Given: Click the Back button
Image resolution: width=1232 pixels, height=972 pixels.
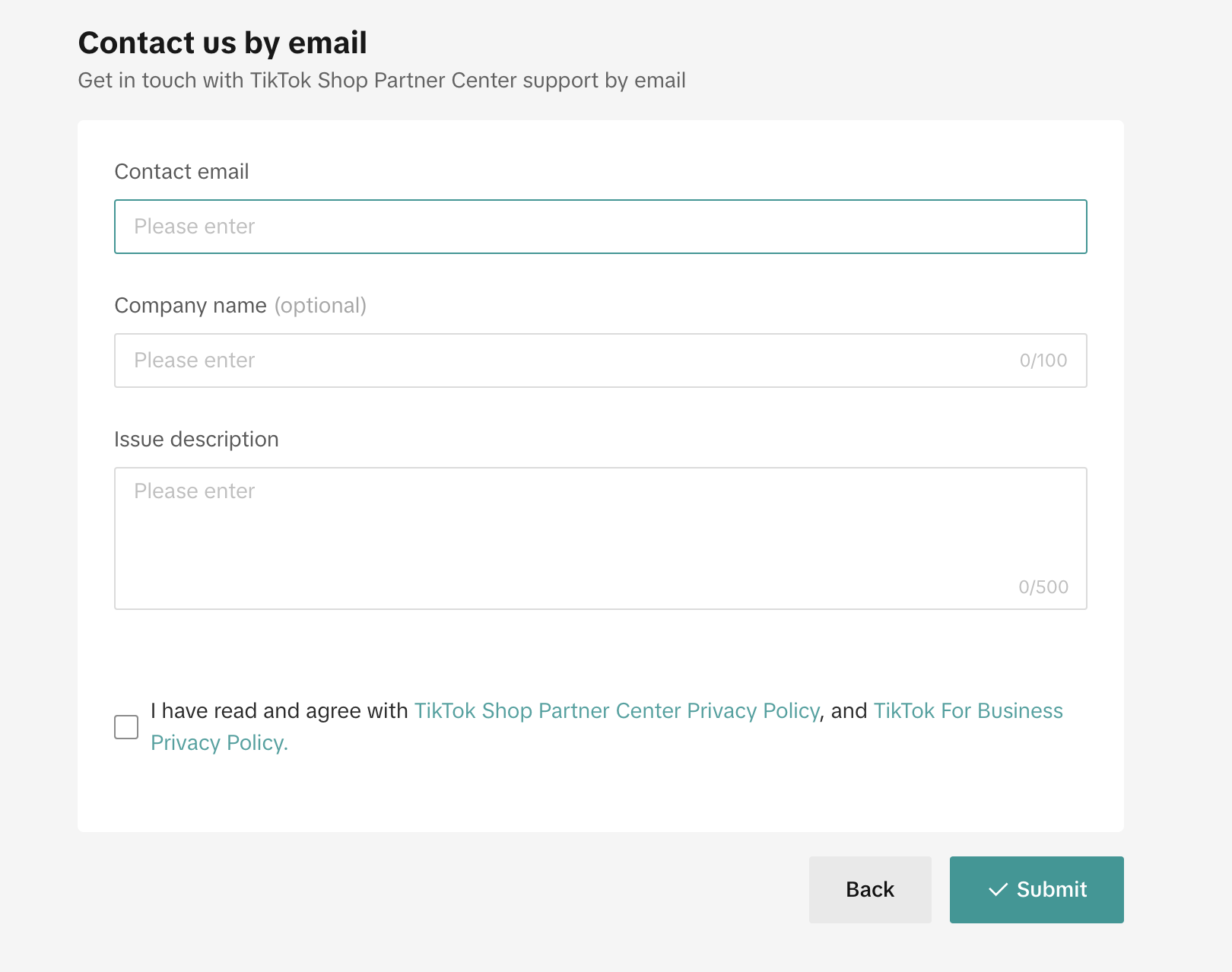Looking at the screenshot, I should (870, 890).
